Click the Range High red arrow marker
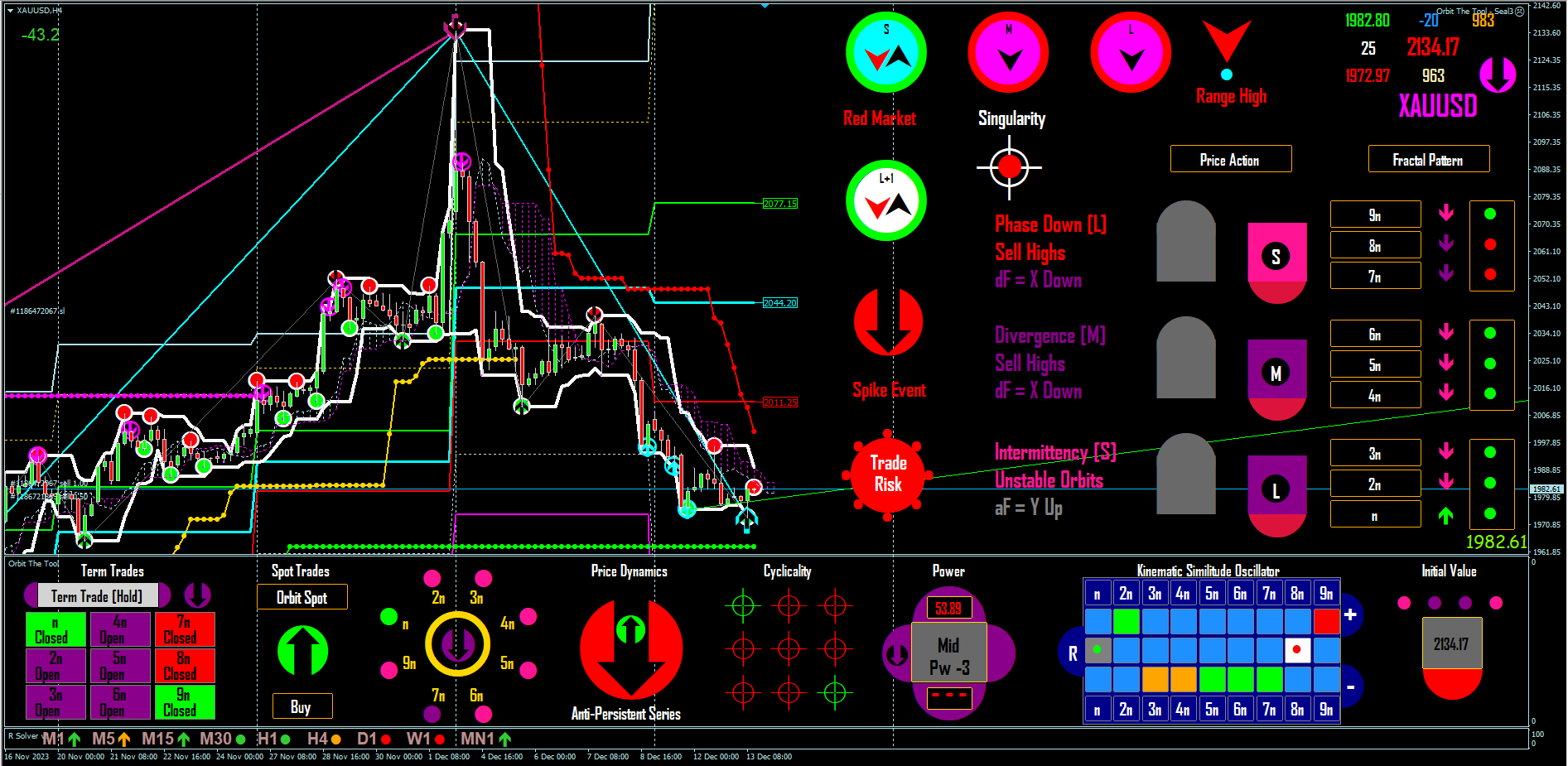This screenshot has height=766, width=1568. coord(1226,41)
